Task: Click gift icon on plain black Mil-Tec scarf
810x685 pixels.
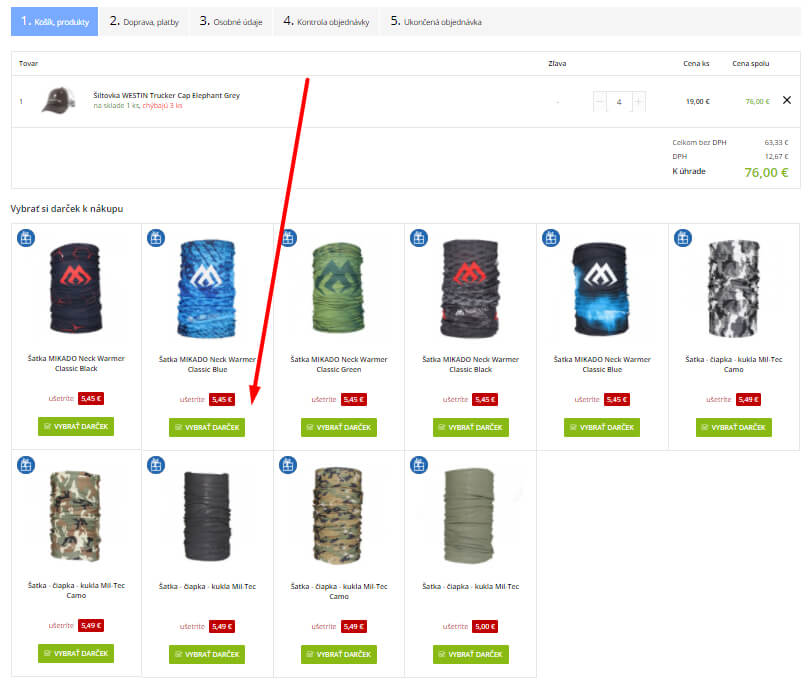Action: point(156,465)
